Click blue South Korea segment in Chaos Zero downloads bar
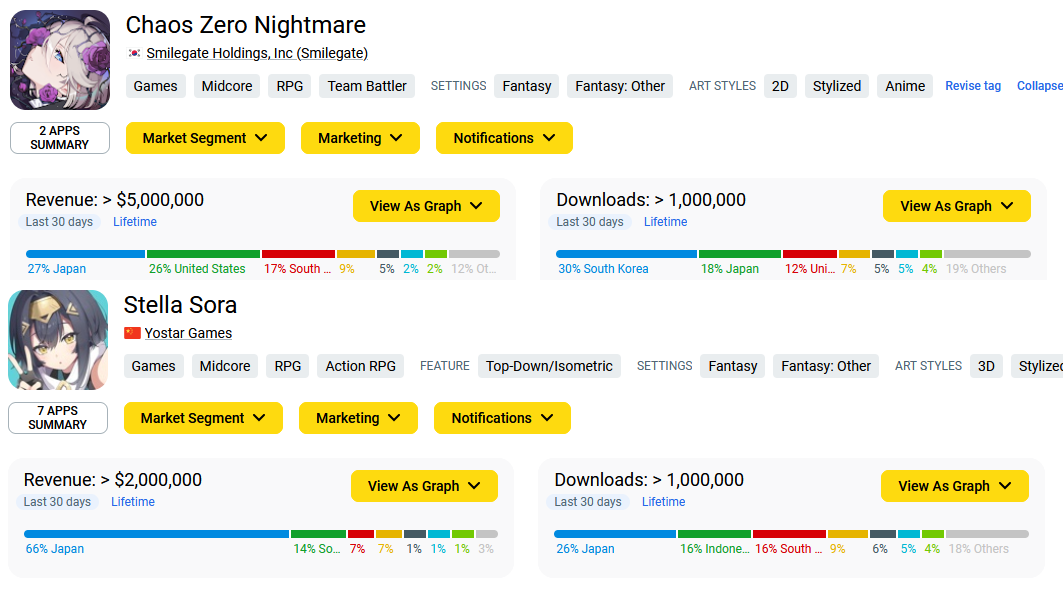 tap(626, 254)
